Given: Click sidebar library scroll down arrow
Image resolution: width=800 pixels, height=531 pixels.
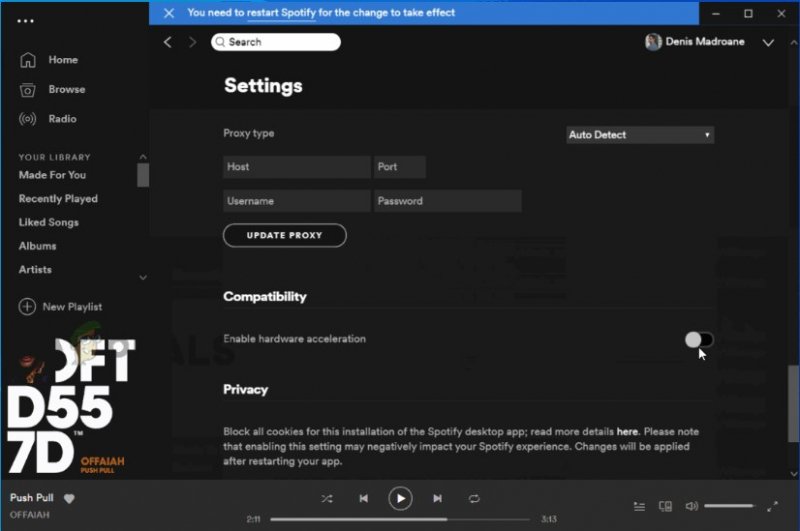Looking at the screenshot, I should tap(143, 277).
